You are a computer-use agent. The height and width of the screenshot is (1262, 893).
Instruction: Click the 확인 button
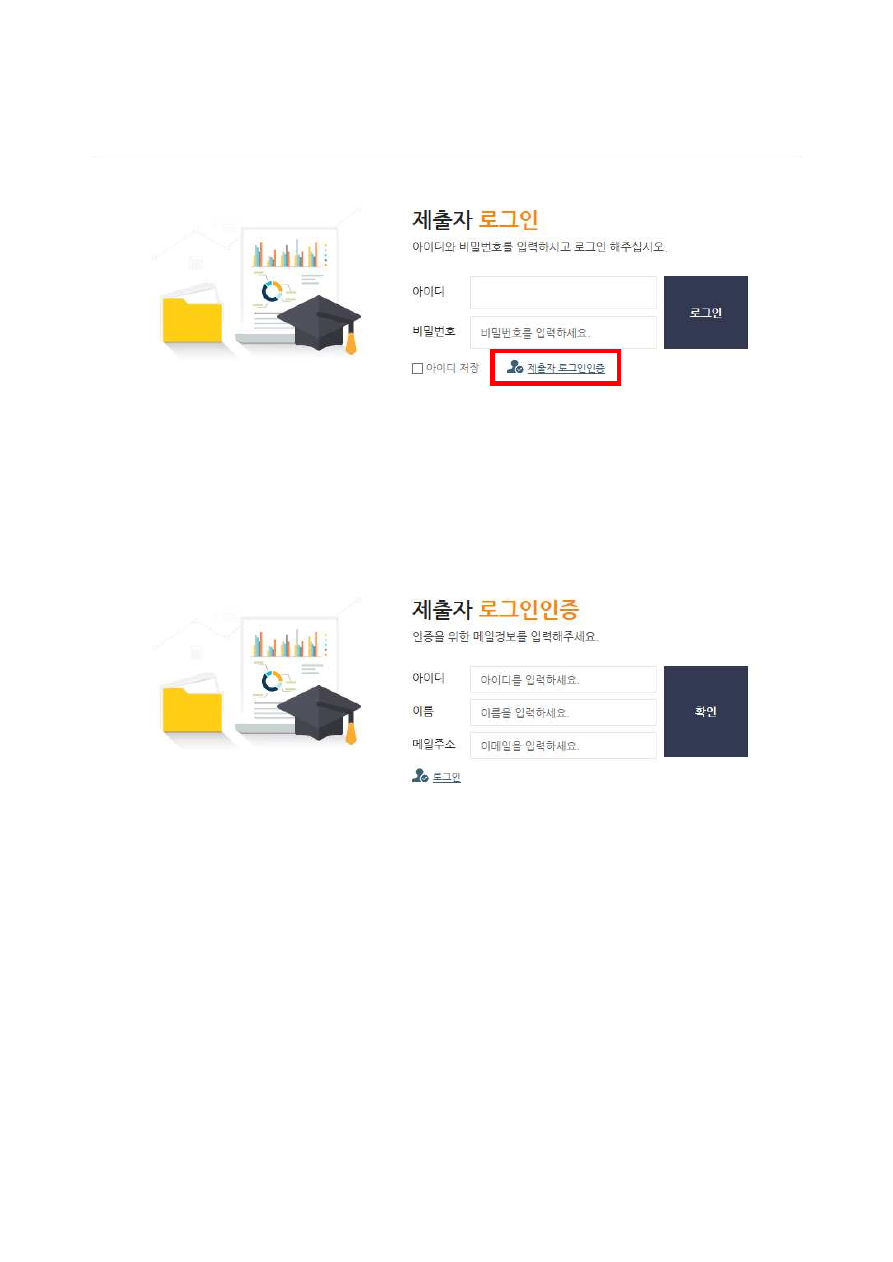[706, 711]
